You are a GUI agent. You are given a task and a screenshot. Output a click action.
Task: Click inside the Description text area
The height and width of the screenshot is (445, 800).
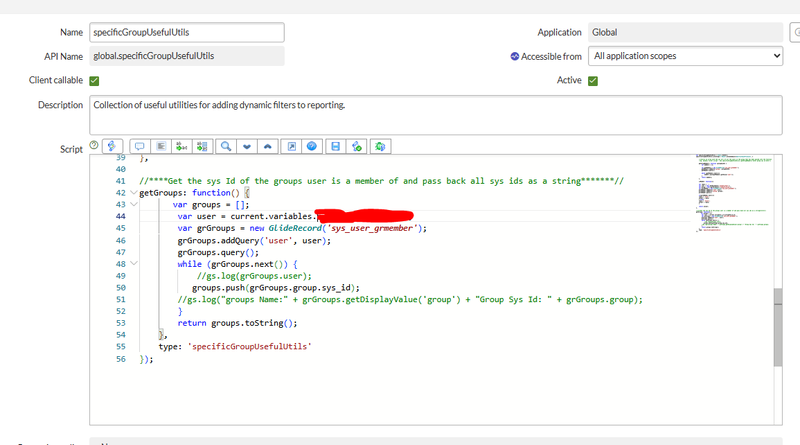436,115
